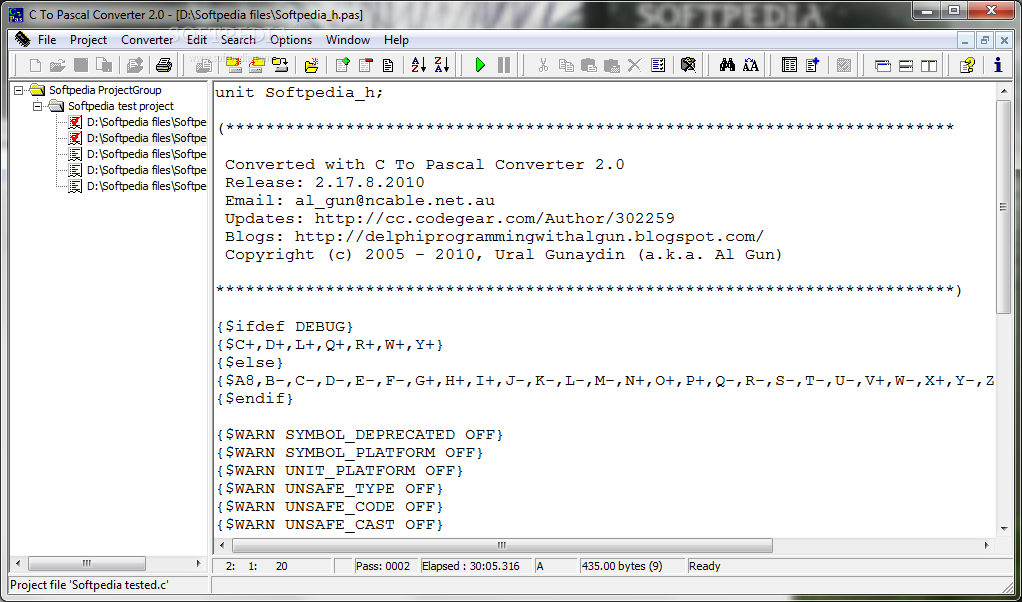Click the grey New file toolbar icon
Screen dimensions: 1022x602
point(35,64)
